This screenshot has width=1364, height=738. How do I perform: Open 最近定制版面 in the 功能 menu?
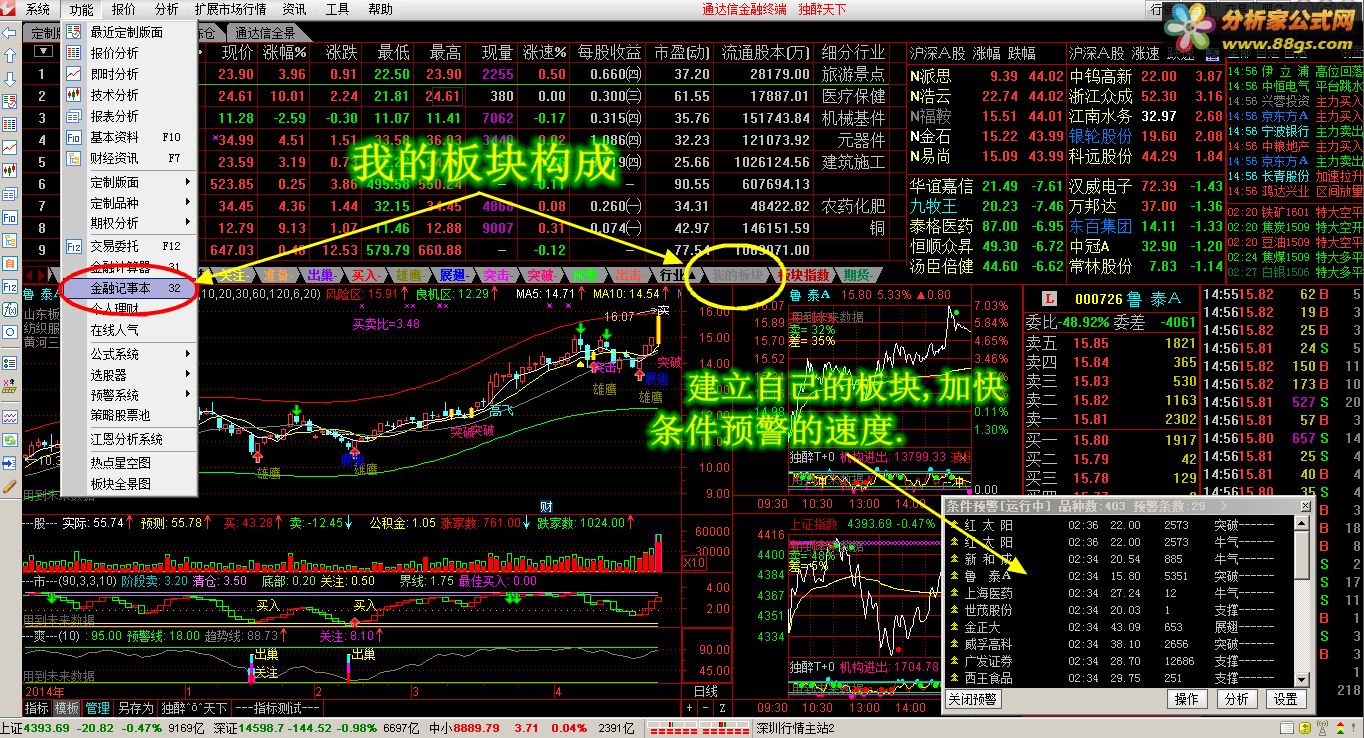tap(129, 32)
